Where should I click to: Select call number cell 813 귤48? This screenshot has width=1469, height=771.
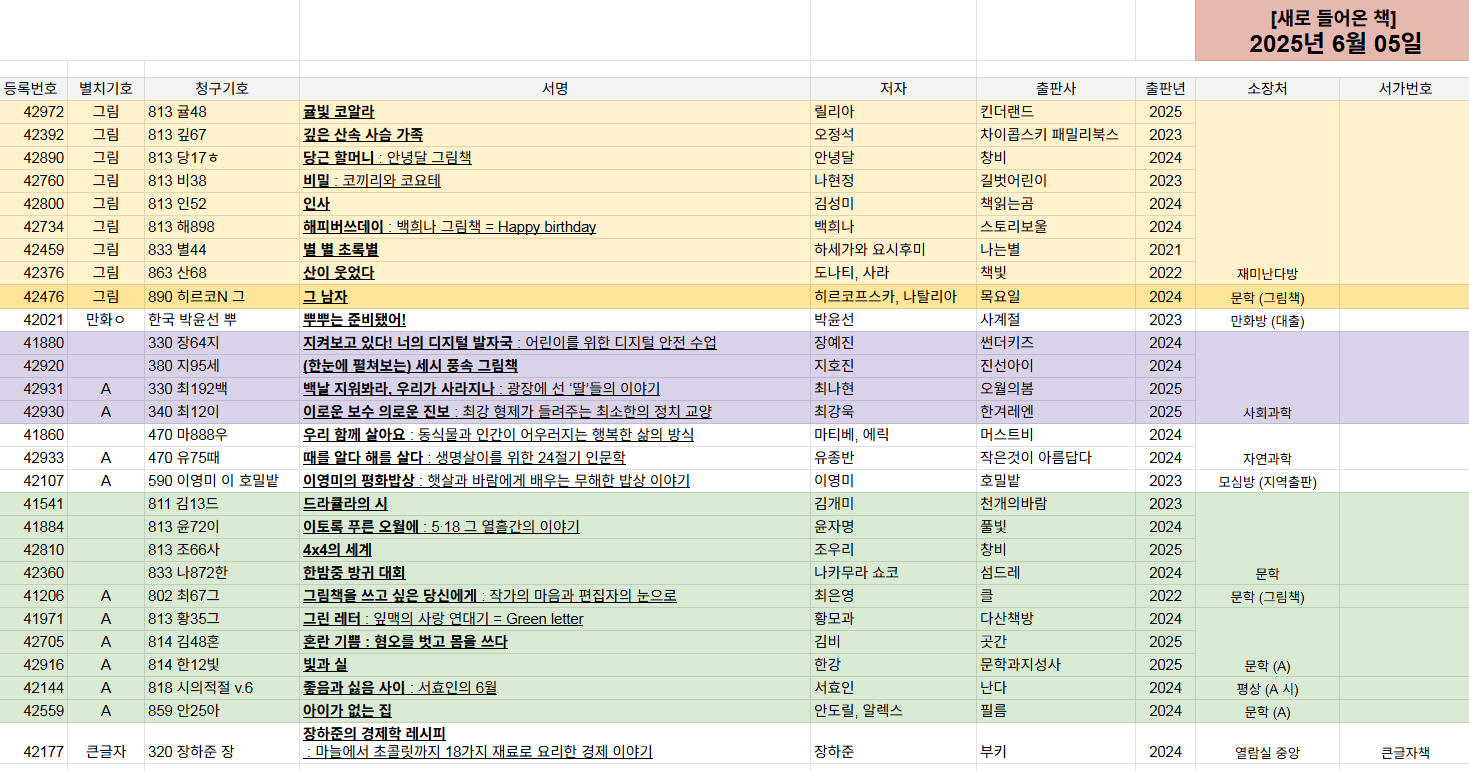click(222, 112)
